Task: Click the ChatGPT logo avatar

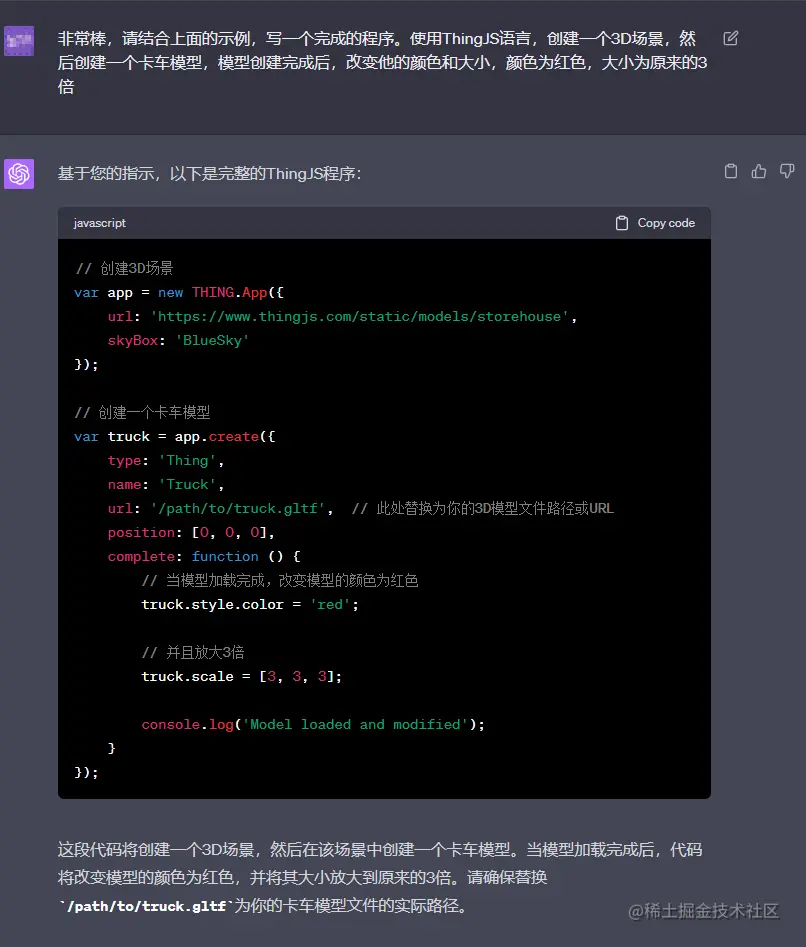Action: (19, 174)
